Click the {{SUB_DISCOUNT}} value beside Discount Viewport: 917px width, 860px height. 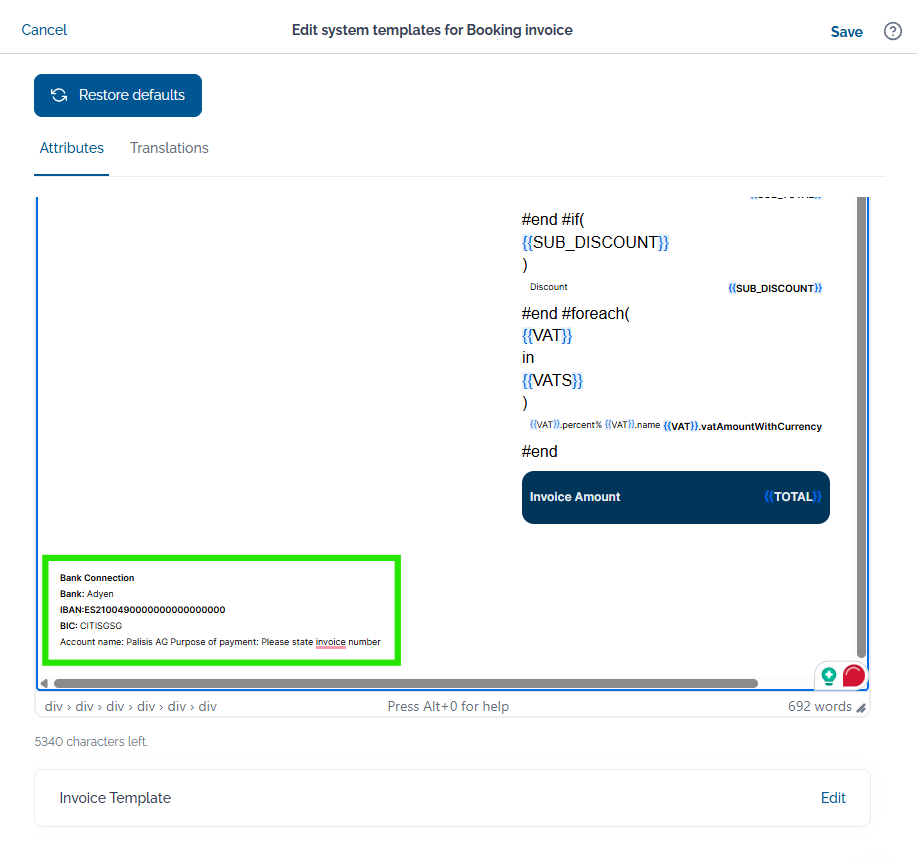(x=775, y=288)
